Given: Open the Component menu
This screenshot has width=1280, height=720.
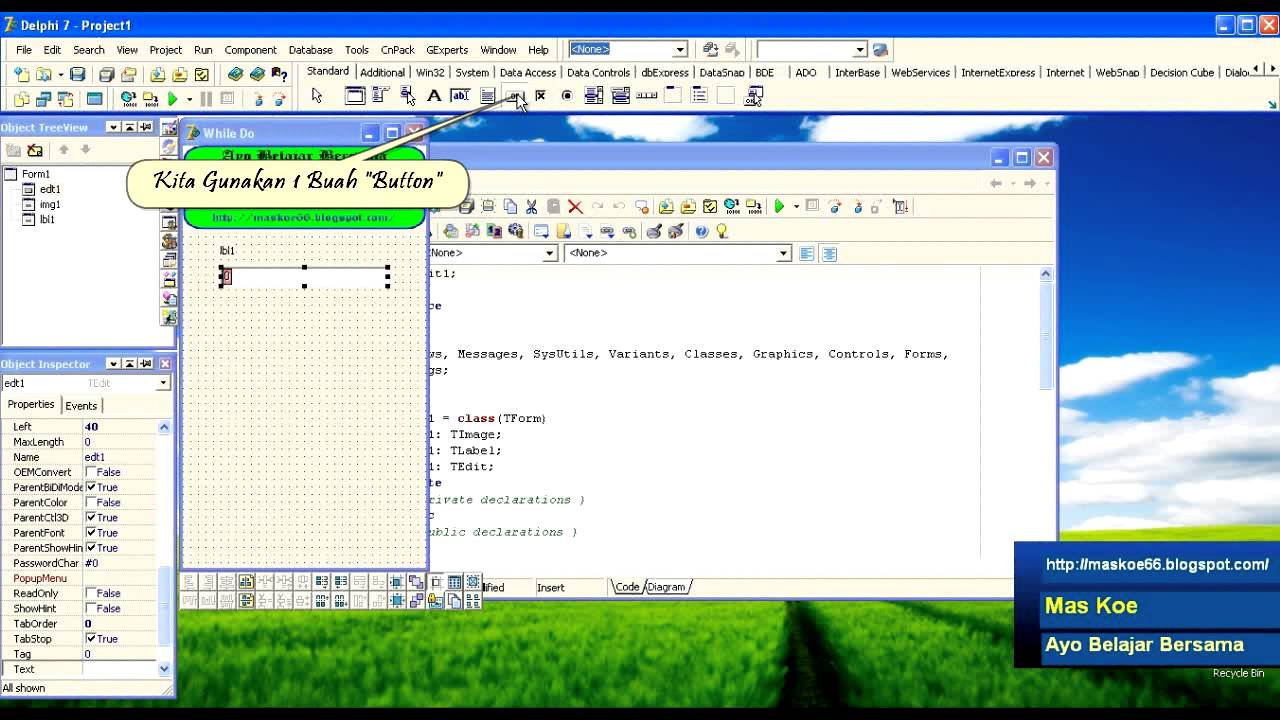Looking at the screenshot, I should [x=250, y=50].
